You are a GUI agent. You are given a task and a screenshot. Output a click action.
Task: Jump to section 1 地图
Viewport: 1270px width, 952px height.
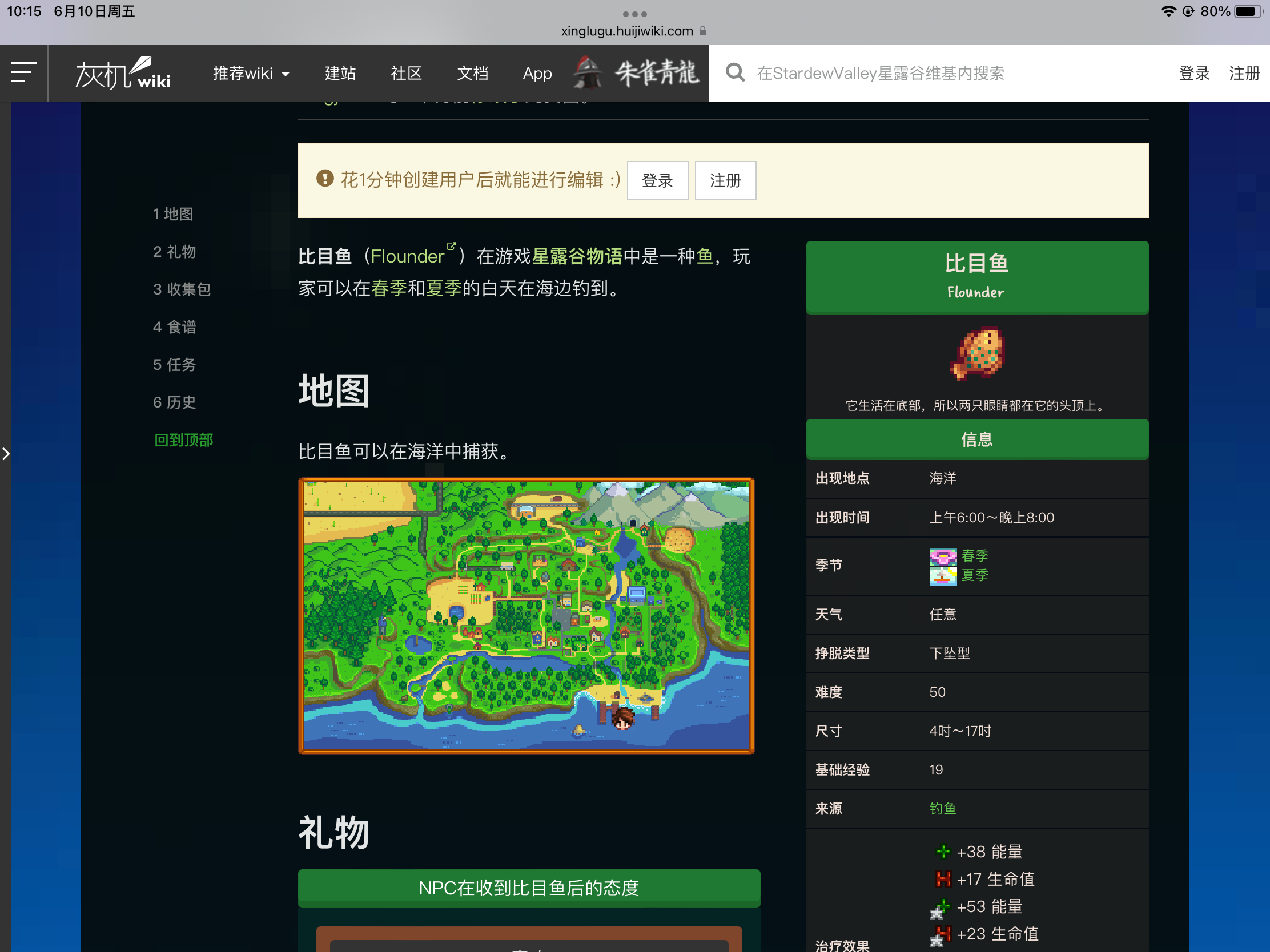[x=173, y=214]
